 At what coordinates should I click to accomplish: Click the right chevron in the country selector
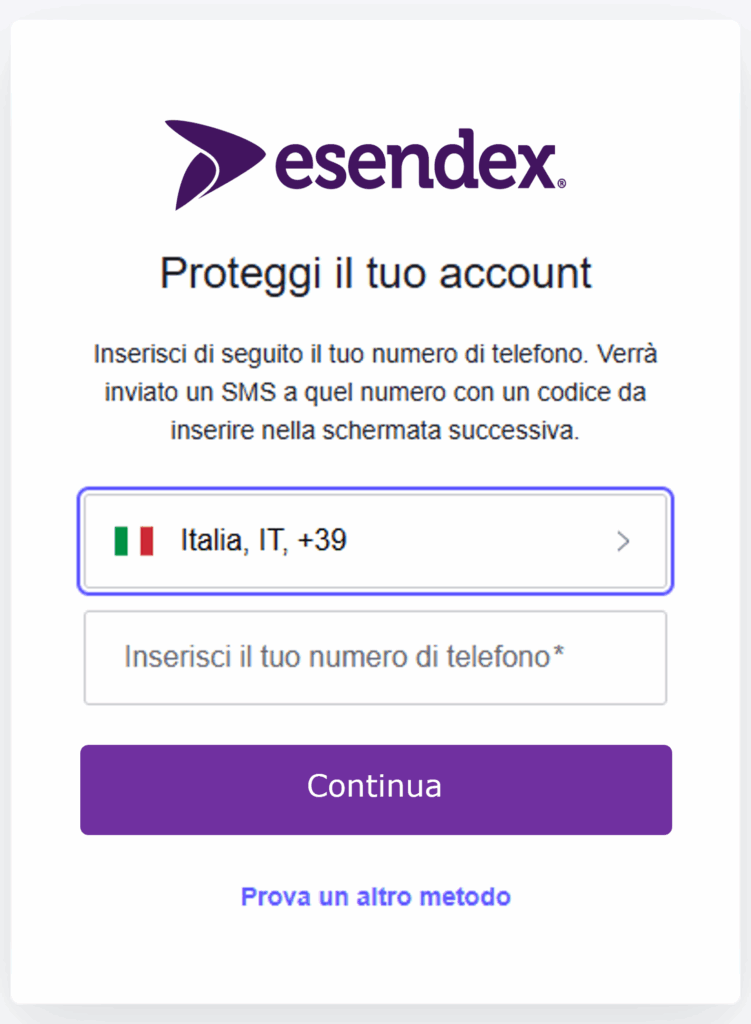coord(623,542)
